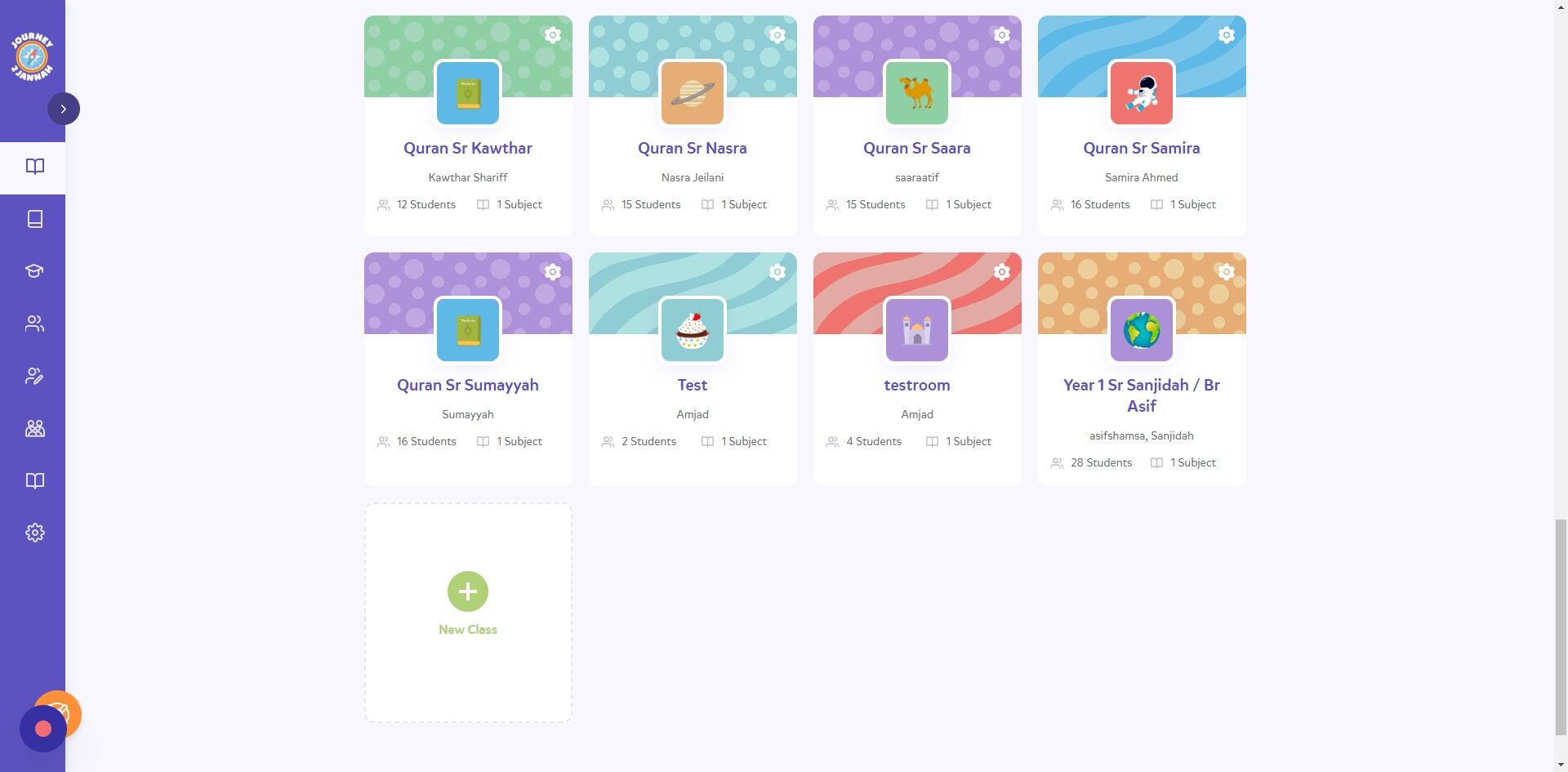1568x772 pixels.
Task: Click the user with pencil sidebar icon
Action: (x=34, y=376)
